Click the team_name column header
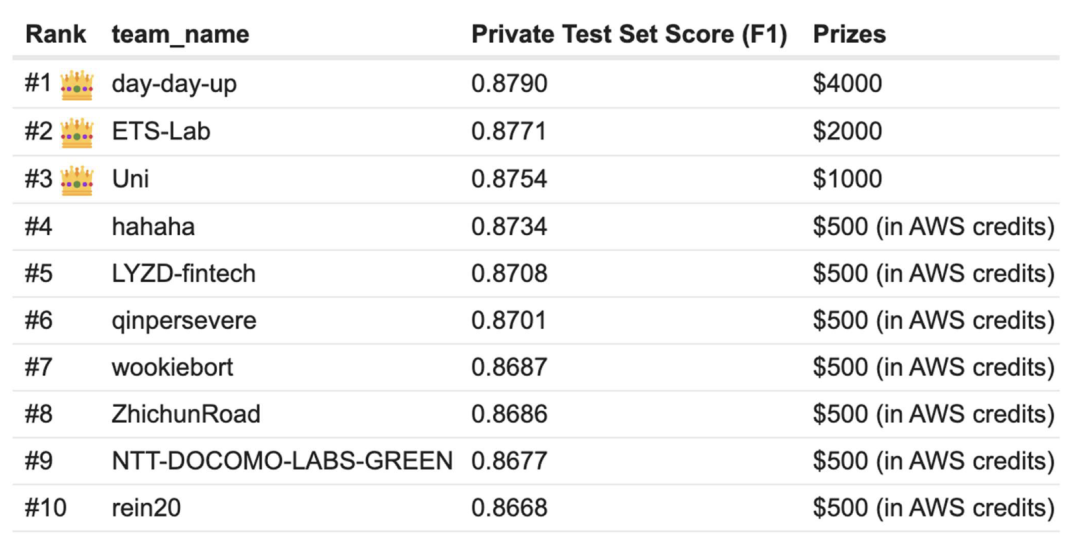This screenshot has width=1080, height=560. pos(180,34)
